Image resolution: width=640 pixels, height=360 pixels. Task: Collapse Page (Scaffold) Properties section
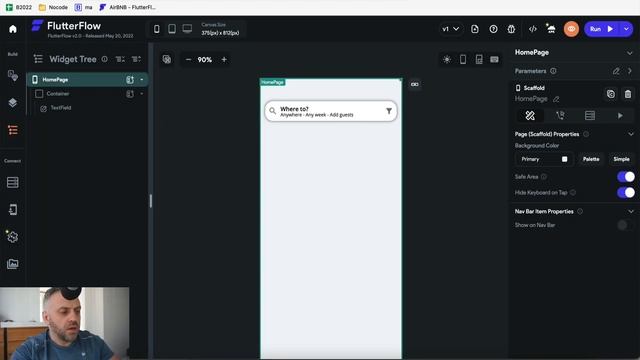coord(631,134)
